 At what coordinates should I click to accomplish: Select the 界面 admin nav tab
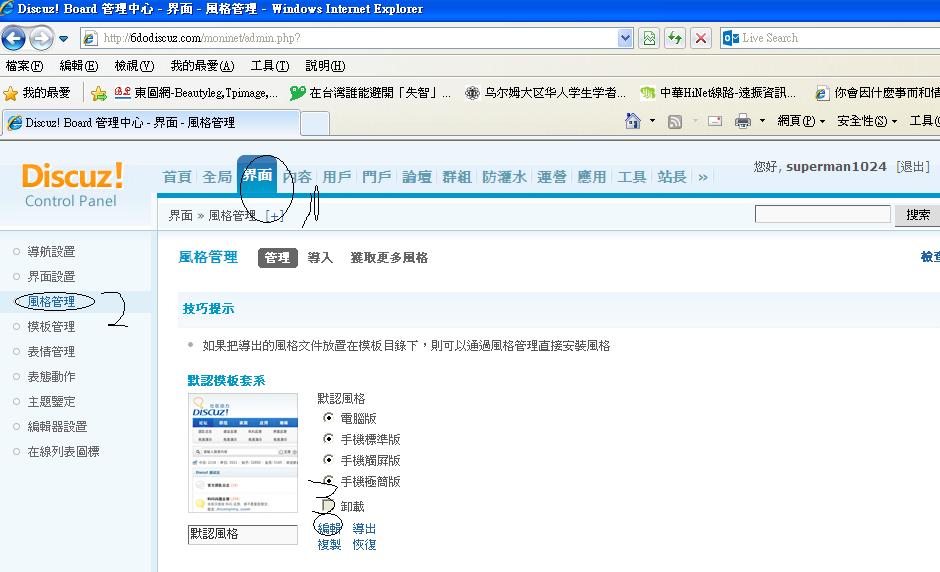click(x=257, y=175)
